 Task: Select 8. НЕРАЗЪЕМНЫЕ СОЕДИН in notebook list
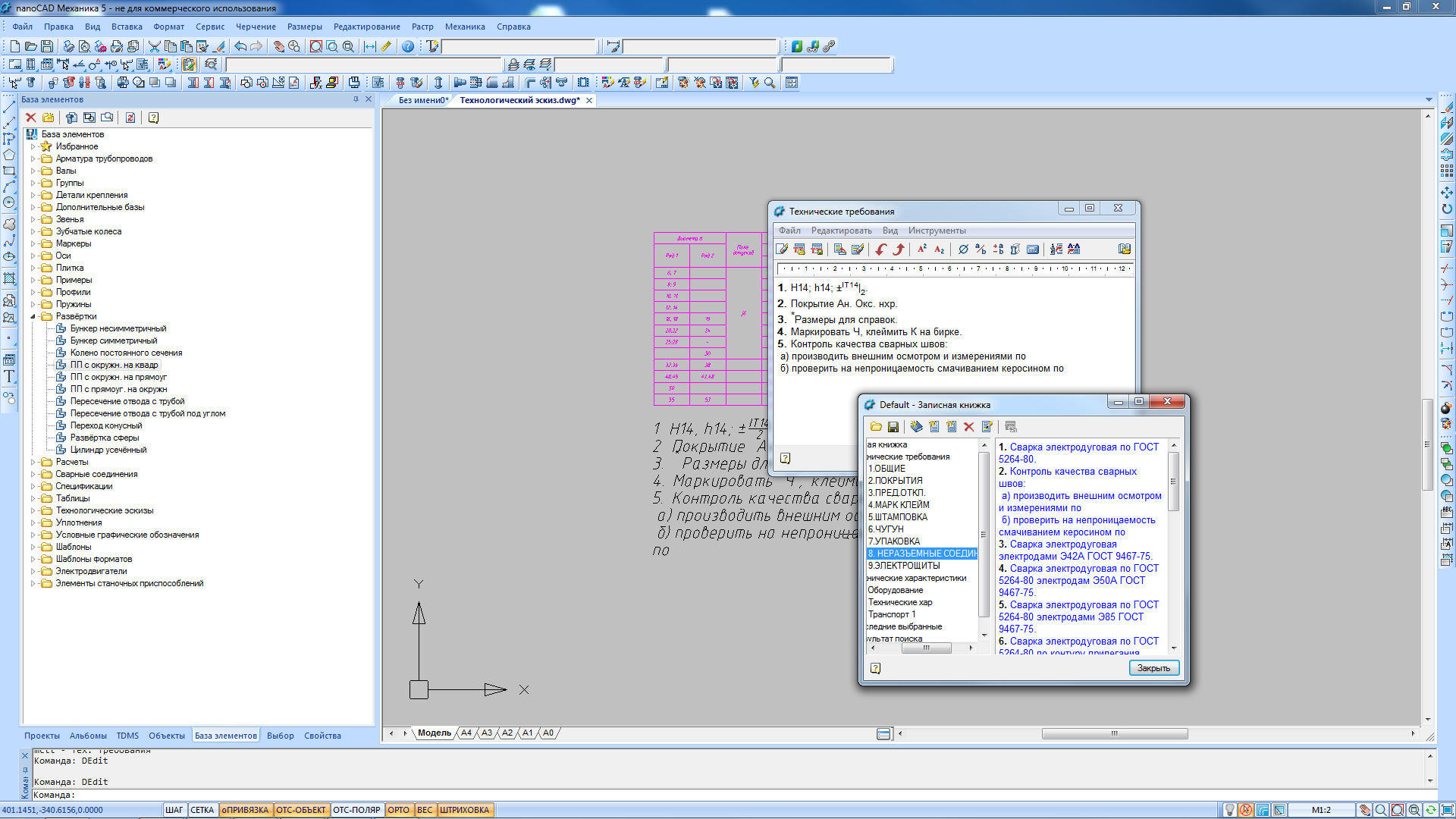point(923,554)
